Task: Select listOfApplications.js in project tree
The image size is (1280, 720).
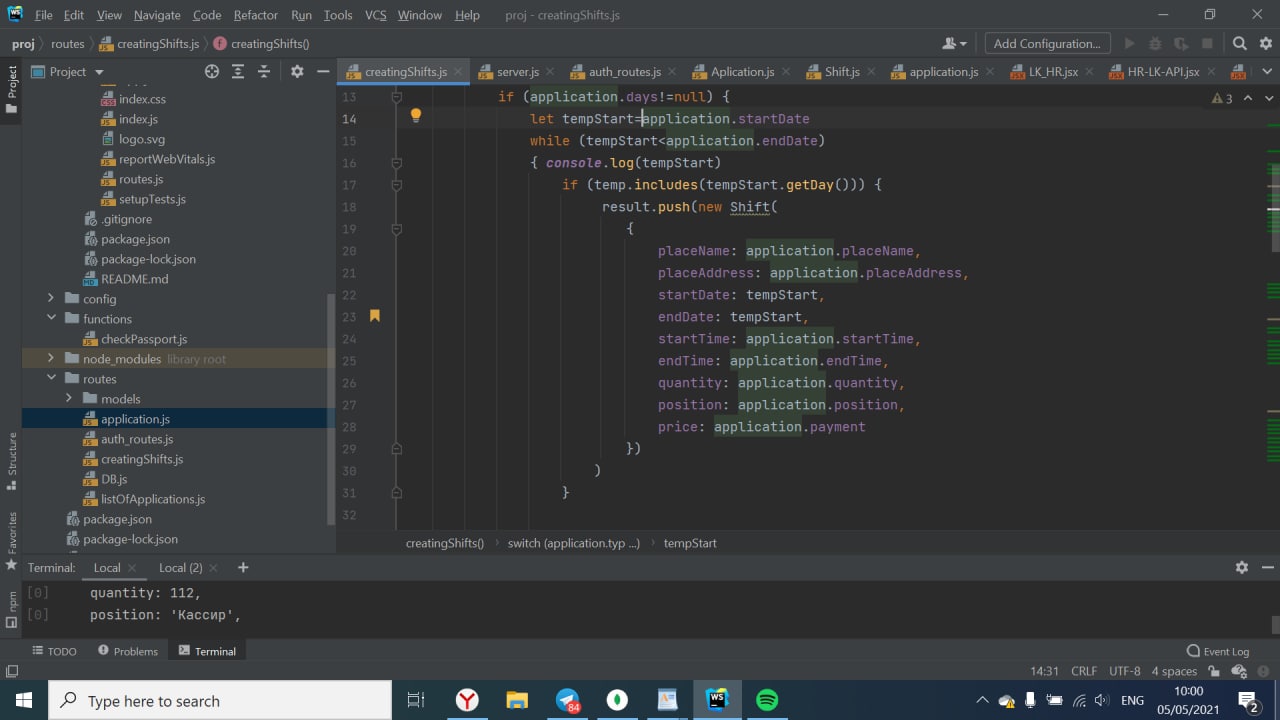Action: coord(153,499)
